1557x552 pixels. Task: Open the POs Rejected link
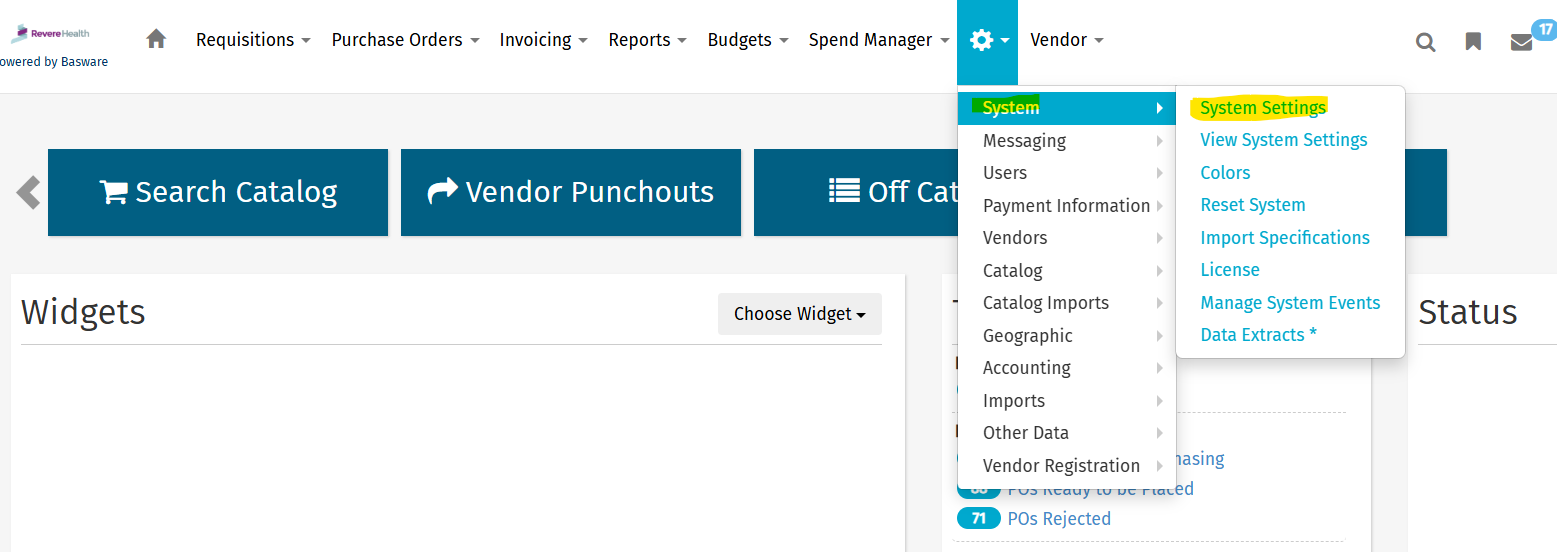point(1058,519)
